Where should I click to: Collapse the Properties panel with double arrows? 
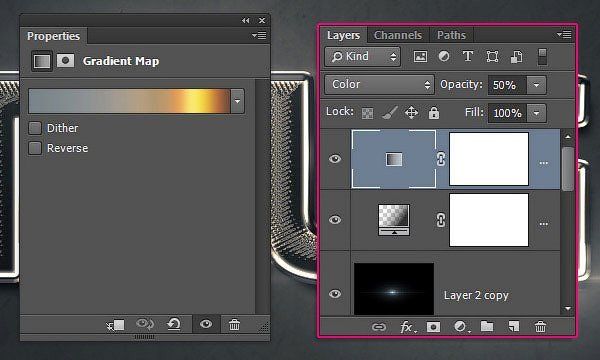click(246, 21)
